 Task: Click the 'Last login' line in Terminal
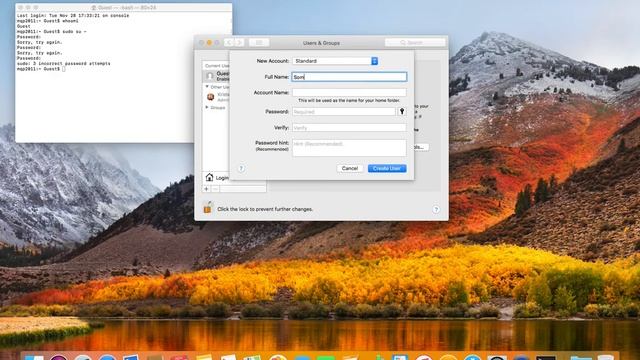pyautogui.click(x=73, y=16)
